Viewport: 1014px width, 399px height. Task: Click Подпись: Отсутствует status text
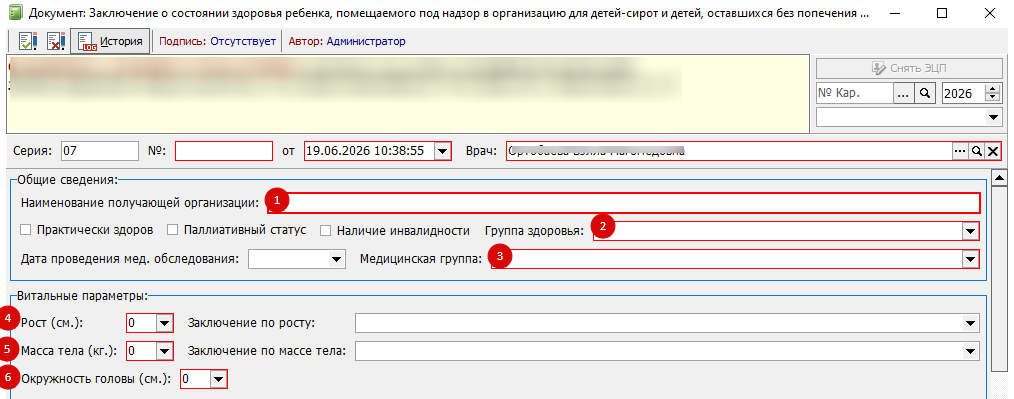[217, 41]
